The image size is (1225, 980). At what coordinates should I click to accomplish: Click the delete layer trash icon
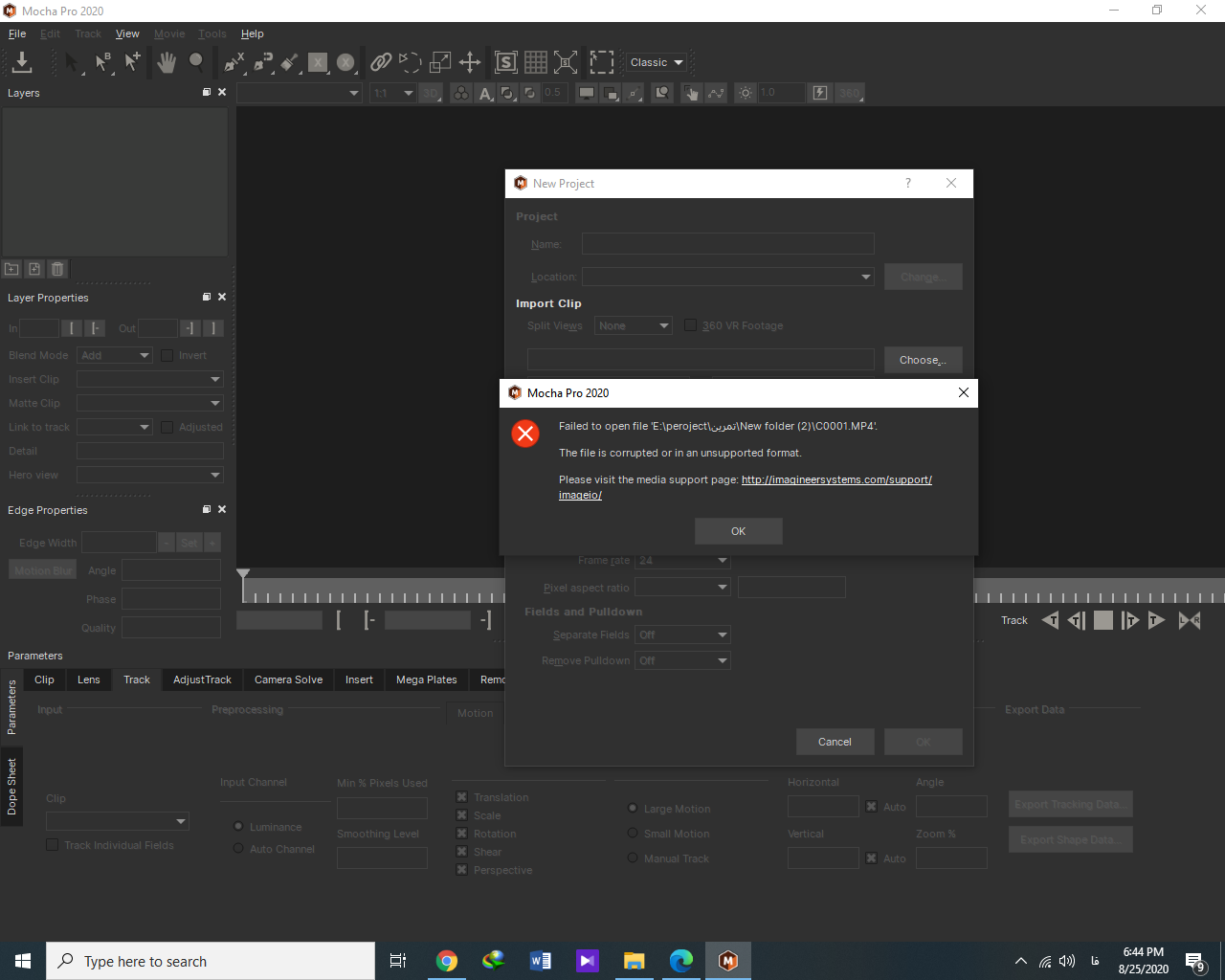57,269
